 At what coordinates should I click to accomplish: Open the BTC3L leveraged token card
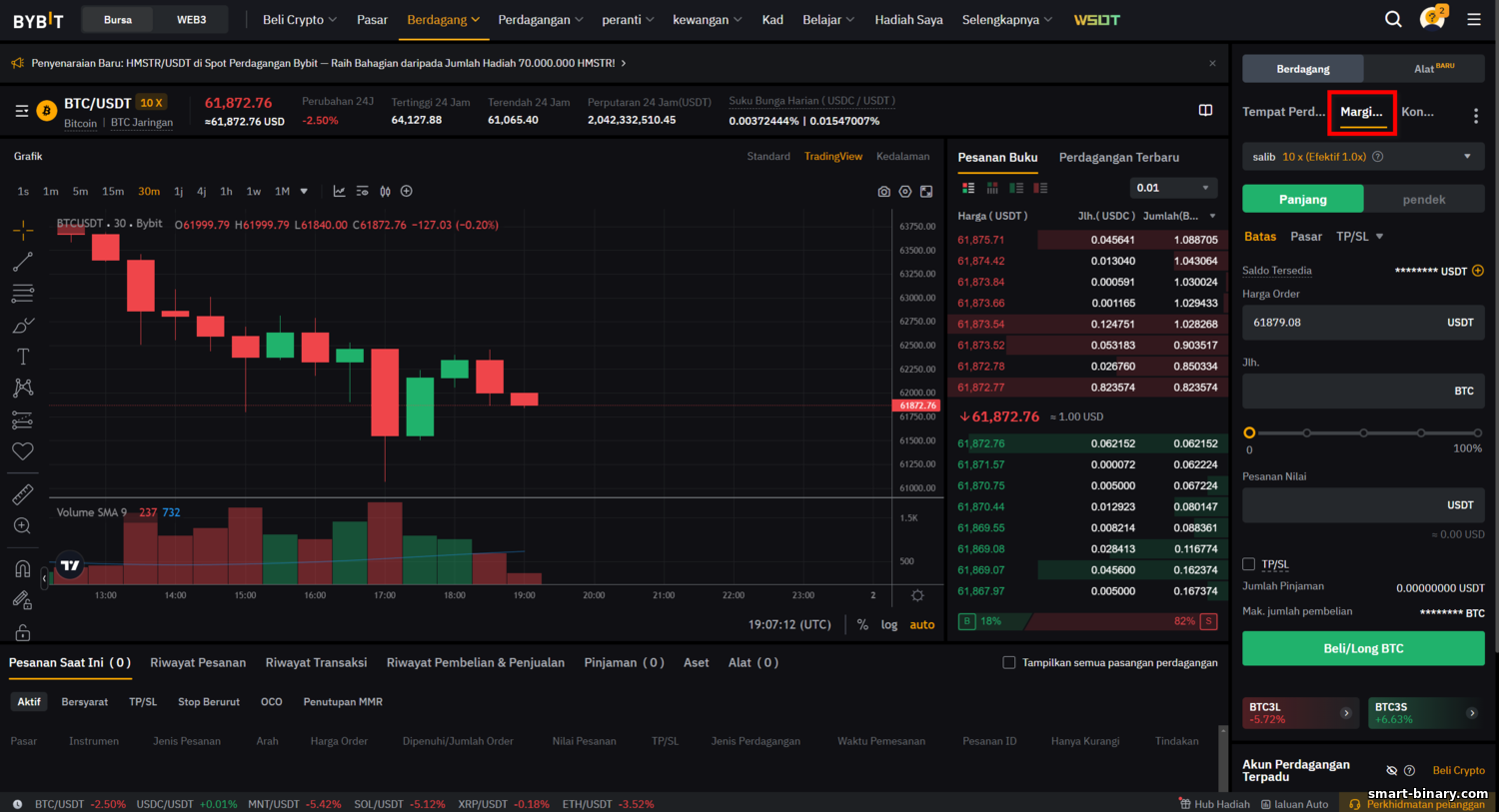coord(1300,712)
